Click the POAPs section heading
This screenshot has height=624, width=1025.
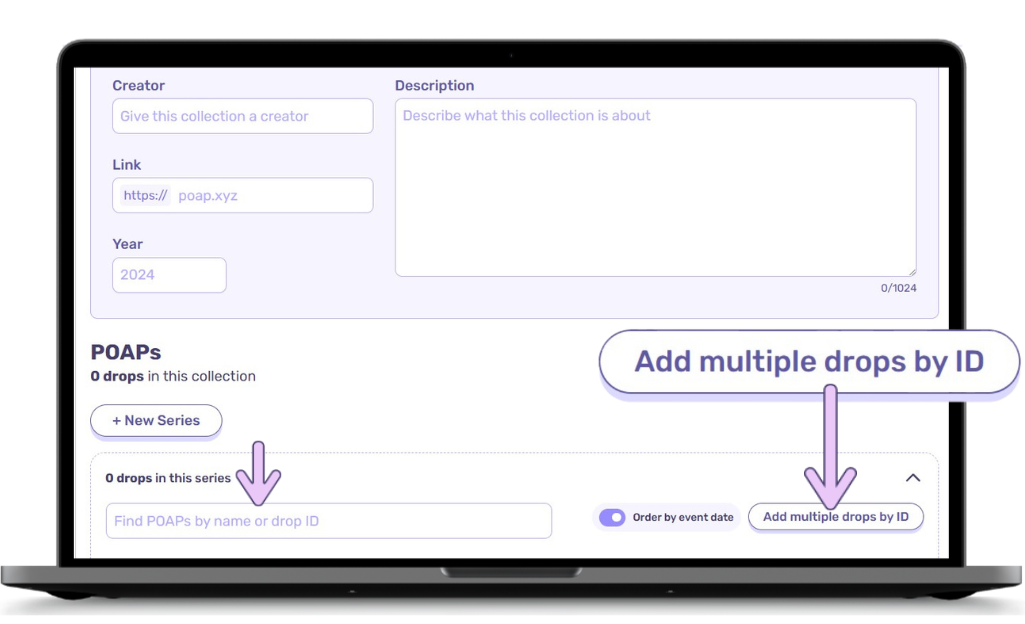(126, 352)
